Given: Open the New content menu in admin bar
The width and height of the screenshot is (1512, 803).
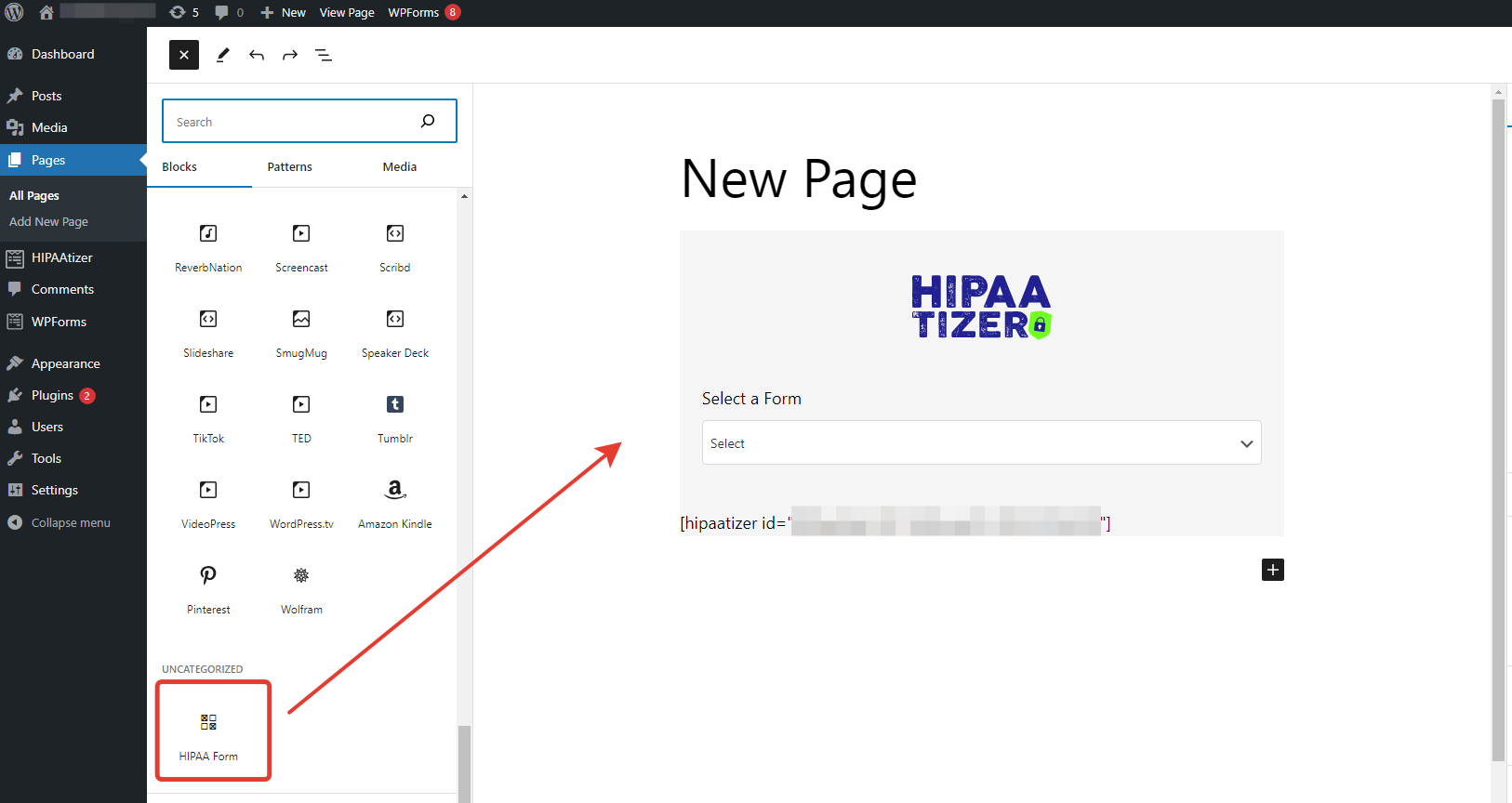Looking at the screenshot, I should coord(284,13).
